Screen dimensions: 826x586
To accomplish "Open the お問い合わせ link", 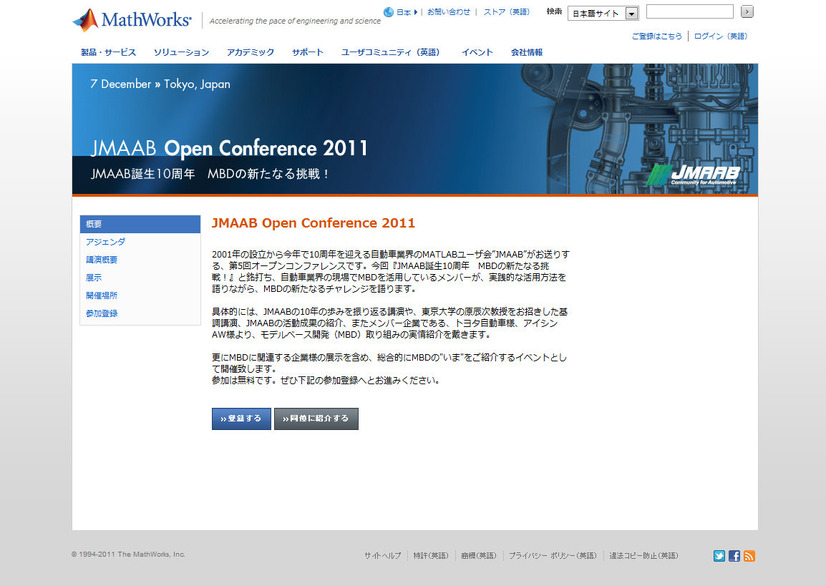I will coord(448,12).
